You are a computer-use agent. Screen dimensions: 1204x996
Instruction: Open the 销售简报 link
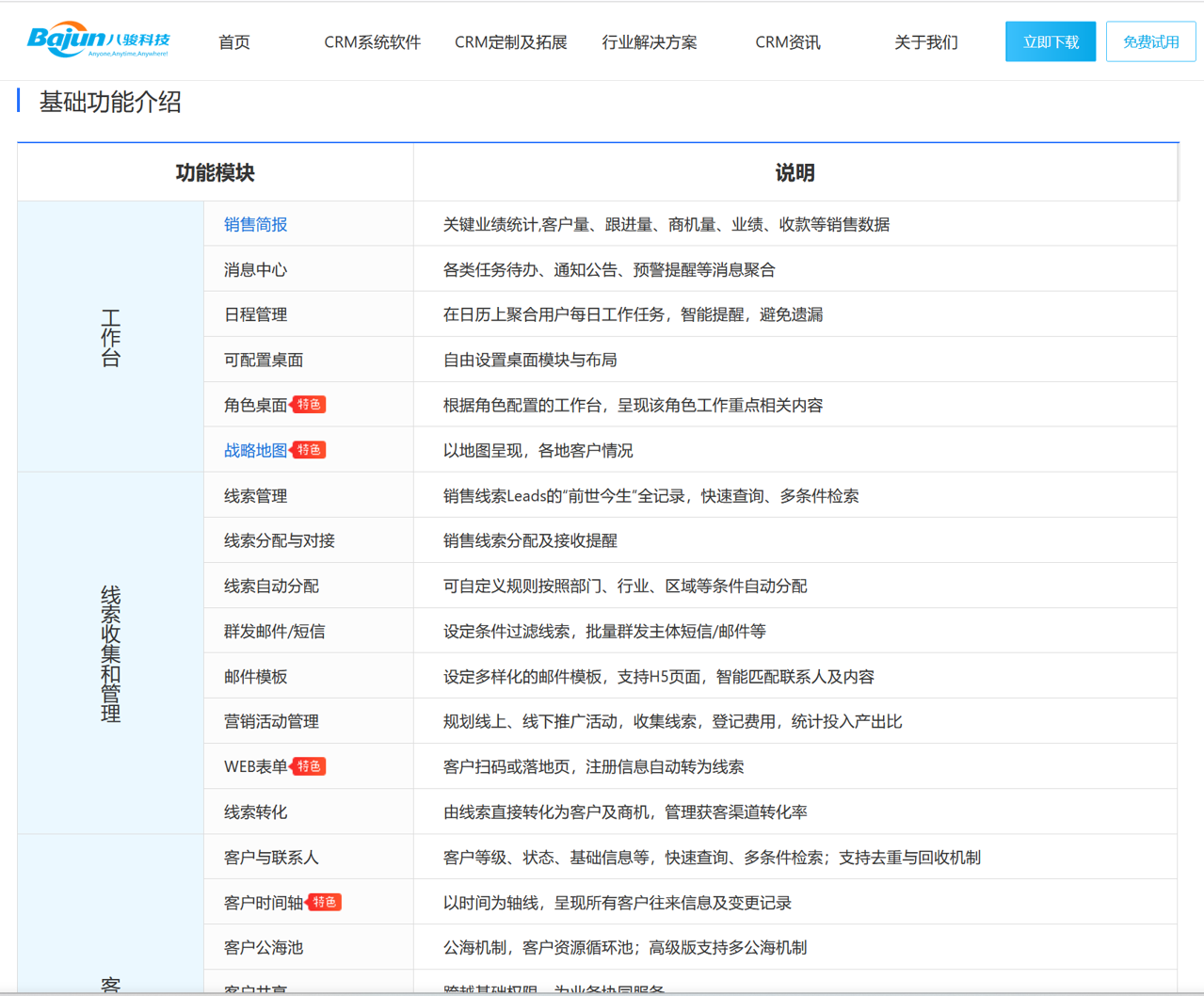pyautogui.click(x=256, y=224)
